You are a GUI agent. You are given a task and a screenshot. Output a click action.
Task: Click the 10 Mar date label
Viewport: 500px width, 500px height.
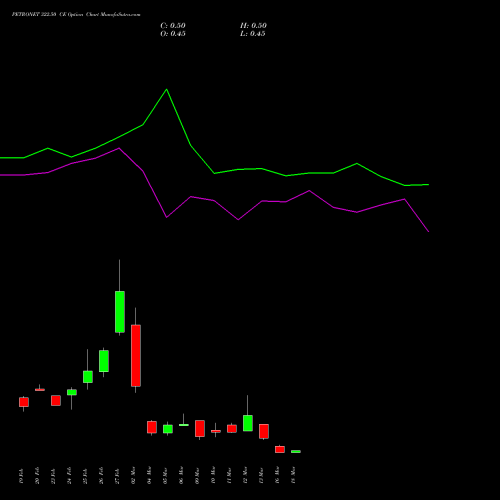click(213, 475)
